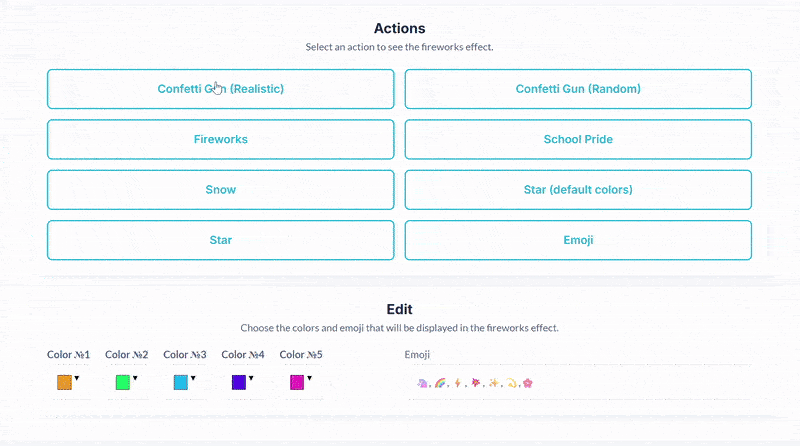Start the School Pride effect

pos(578,139)
